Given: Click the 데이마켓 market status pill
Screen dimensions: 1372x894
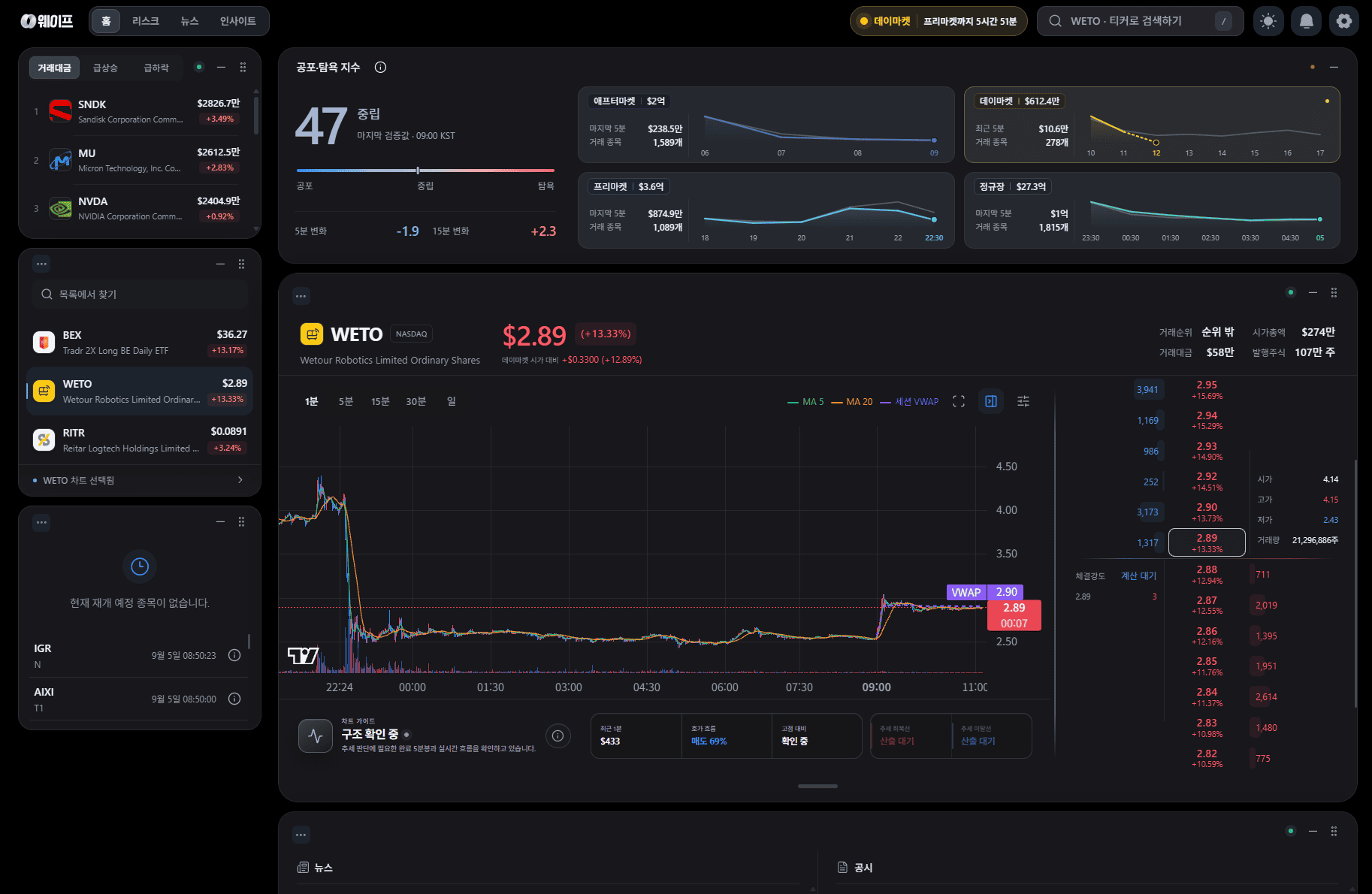Looking at the screenshot, I should click(x=938, y=21).
